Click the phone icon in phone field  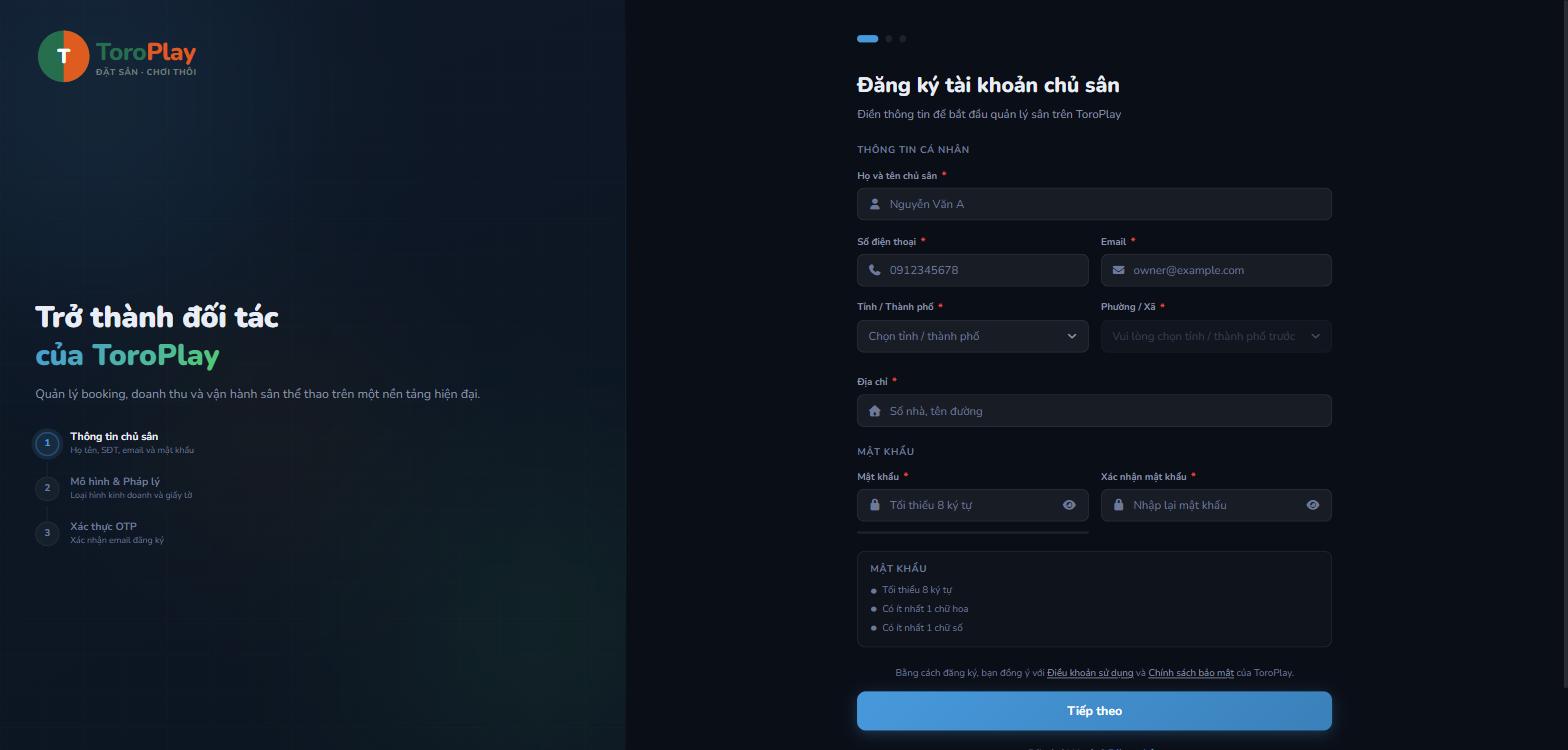[874, 270]
